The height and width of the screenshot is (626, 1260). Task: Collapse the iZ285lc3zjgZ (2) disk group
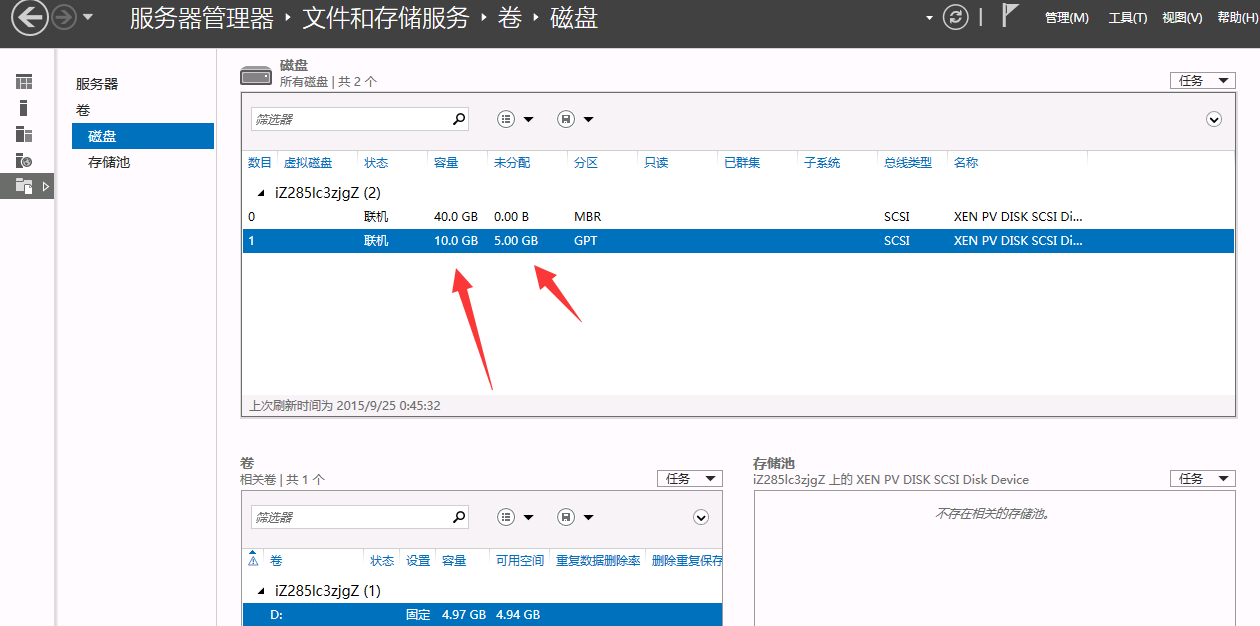point(262,193)
